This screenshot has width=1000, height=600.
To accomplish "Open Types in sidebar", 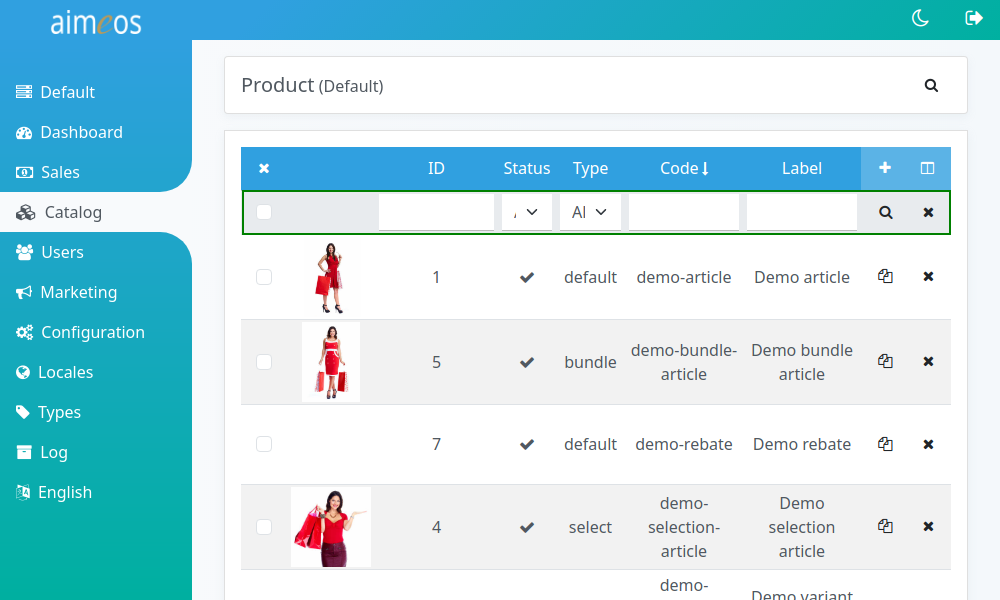I will (x=48, y=413).
